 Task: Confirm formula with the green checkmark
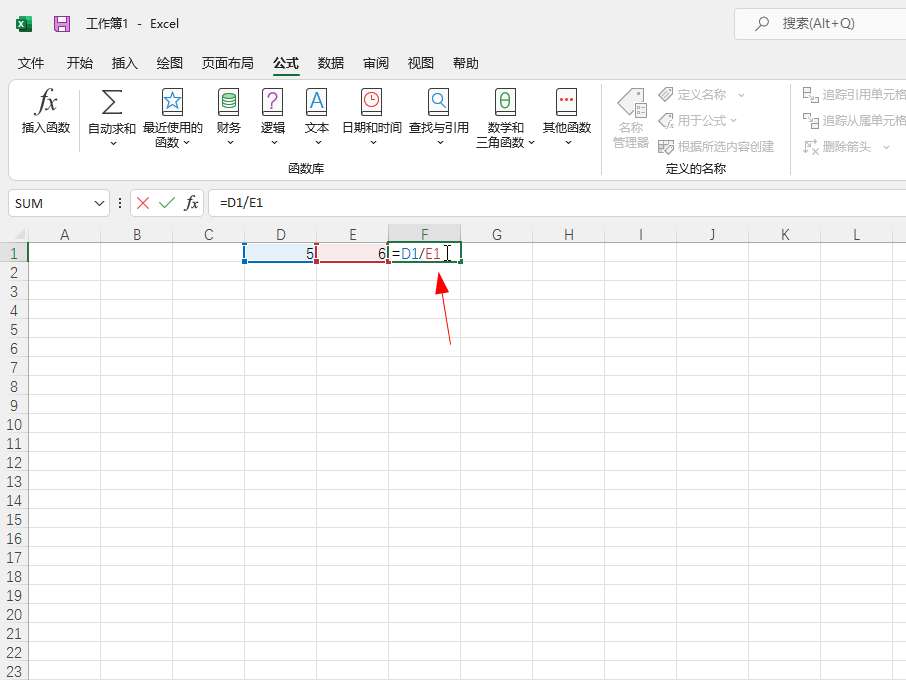(167, 203)
